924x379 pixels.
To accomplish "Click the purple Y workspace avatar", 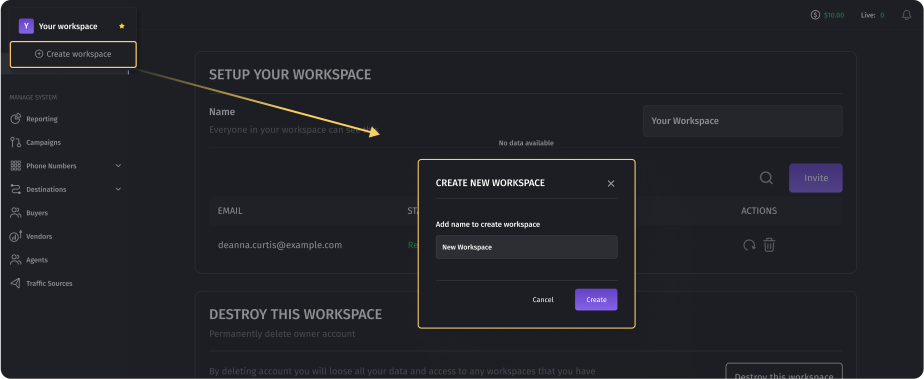I will [x=26, y=26].
